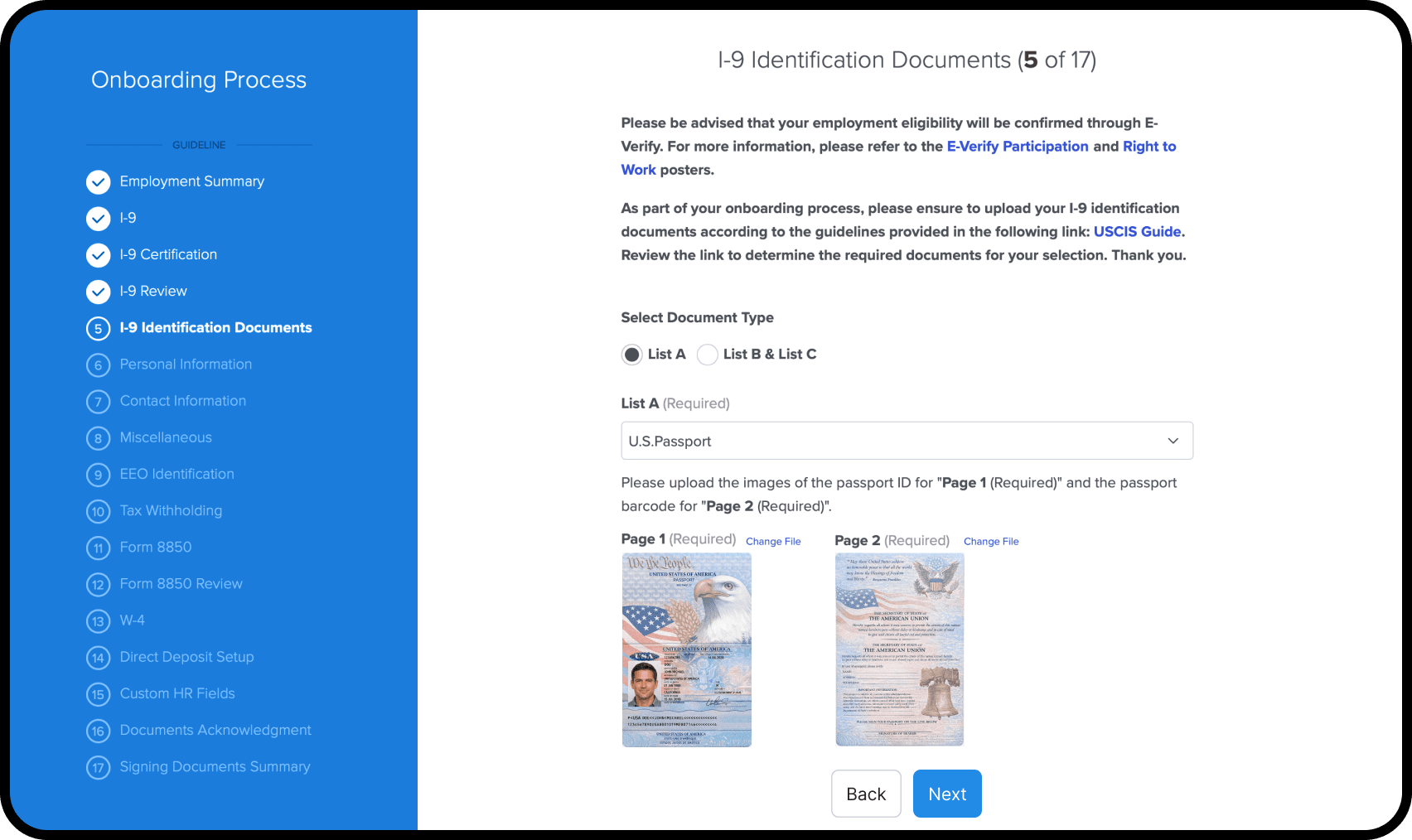
Task: Click the step 13 W-4 circle icon
Action: [98, 620]
